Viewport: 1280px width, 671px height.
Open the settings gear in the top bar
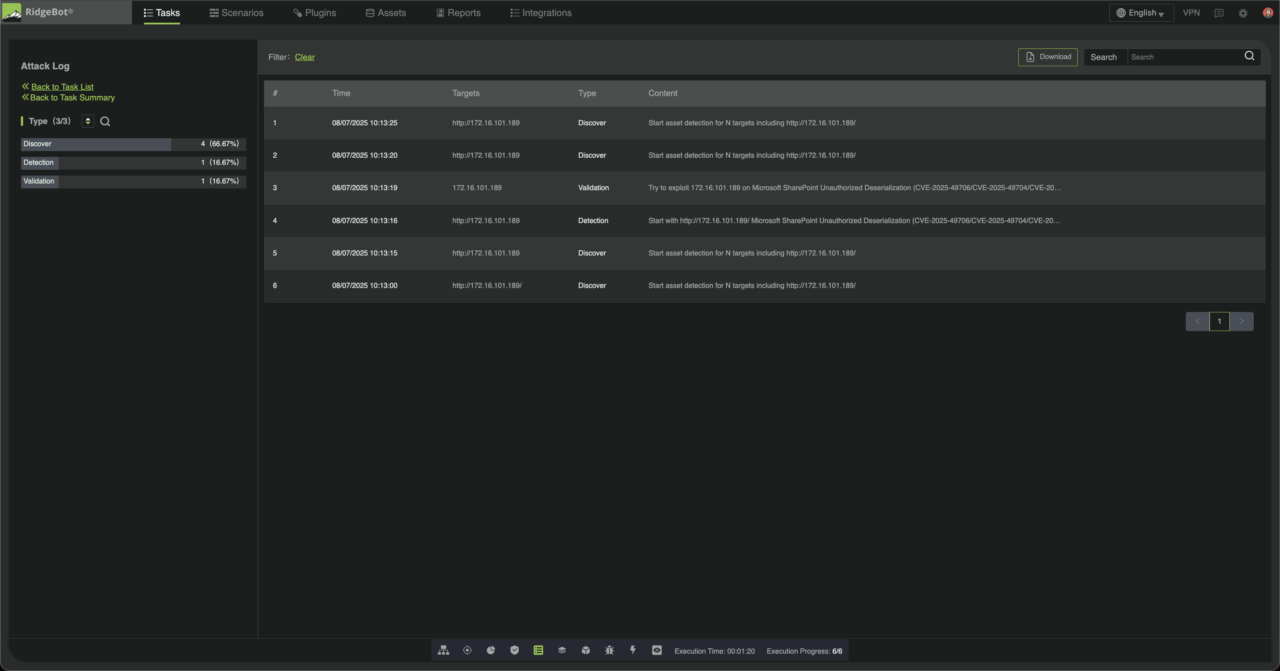1242,12
